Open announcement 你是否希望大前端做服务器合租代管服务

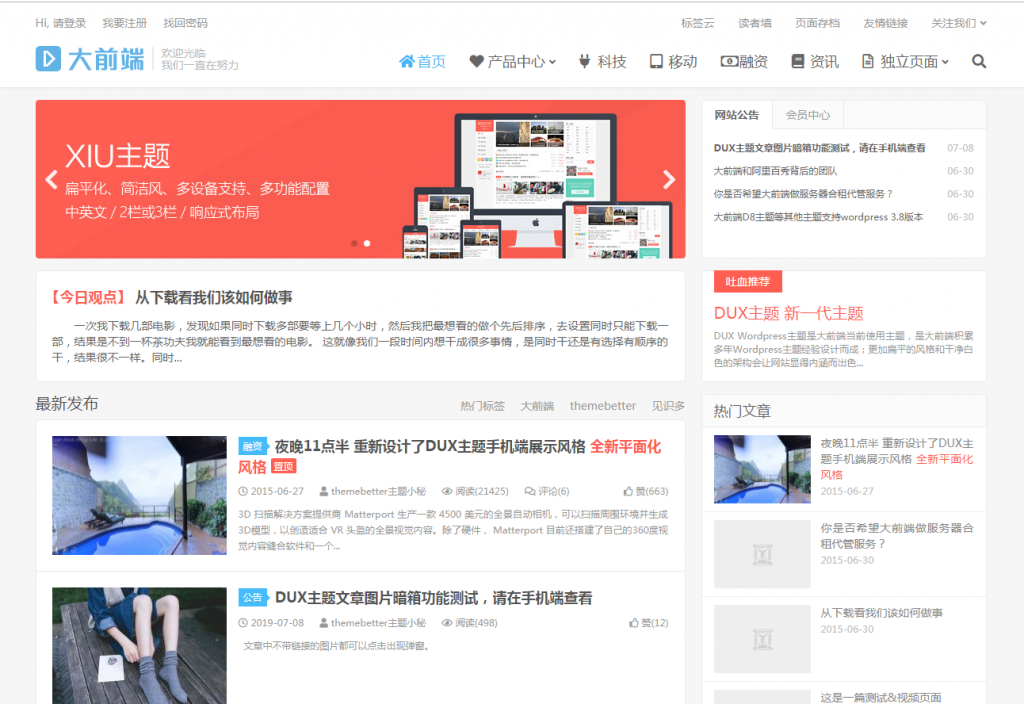803,194
